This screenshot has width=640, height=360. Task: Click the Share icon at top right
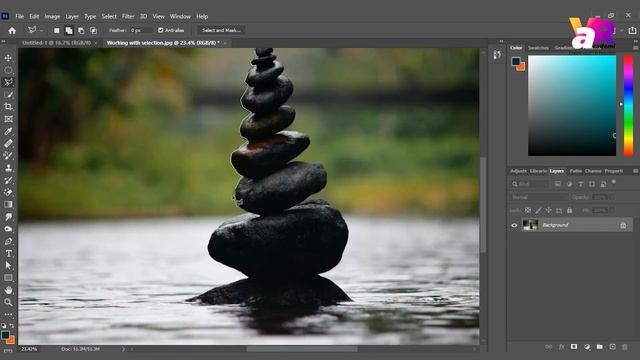pos(632,30)
